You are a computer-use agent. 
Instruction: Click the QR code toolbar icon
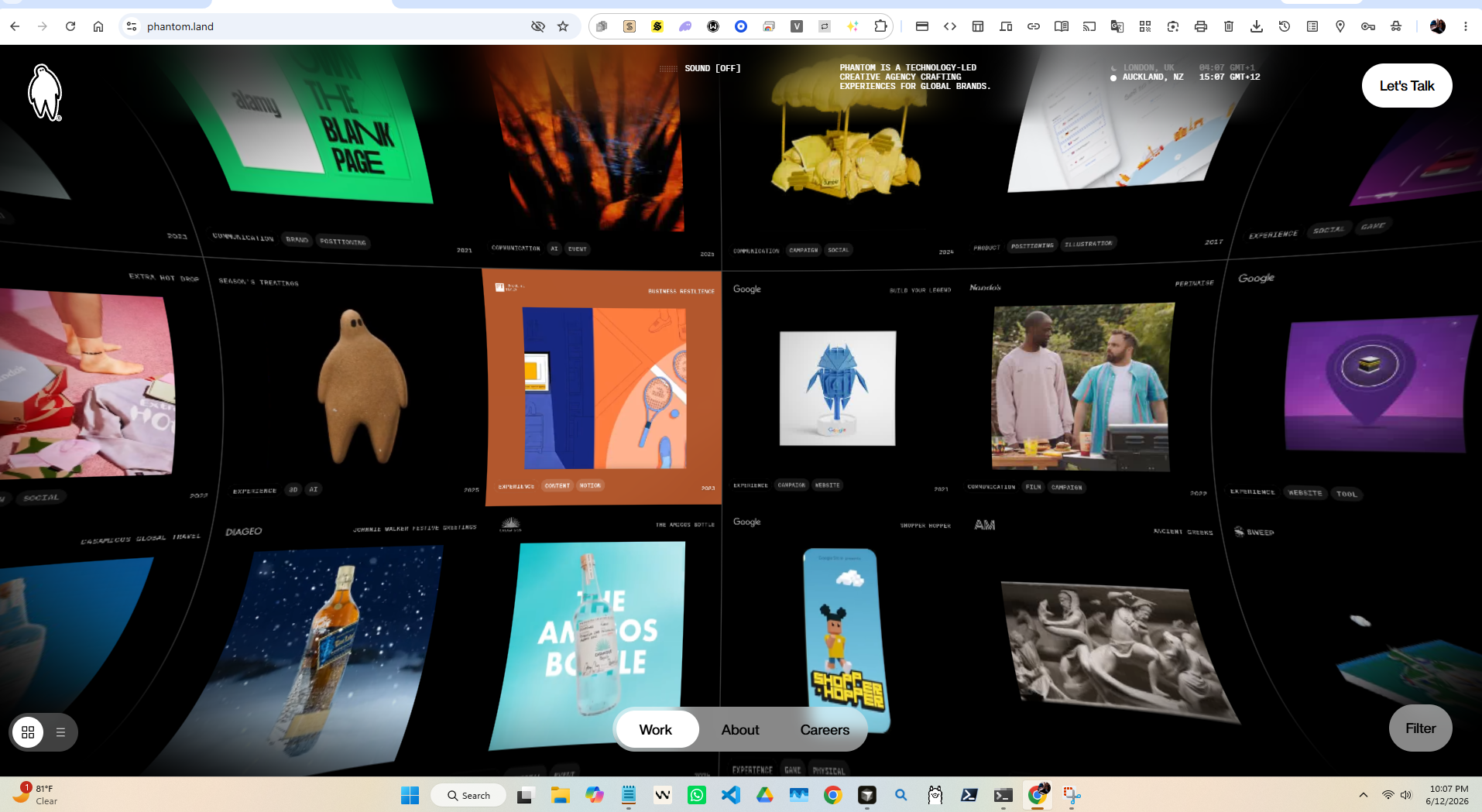click(x=1145, y=26)
